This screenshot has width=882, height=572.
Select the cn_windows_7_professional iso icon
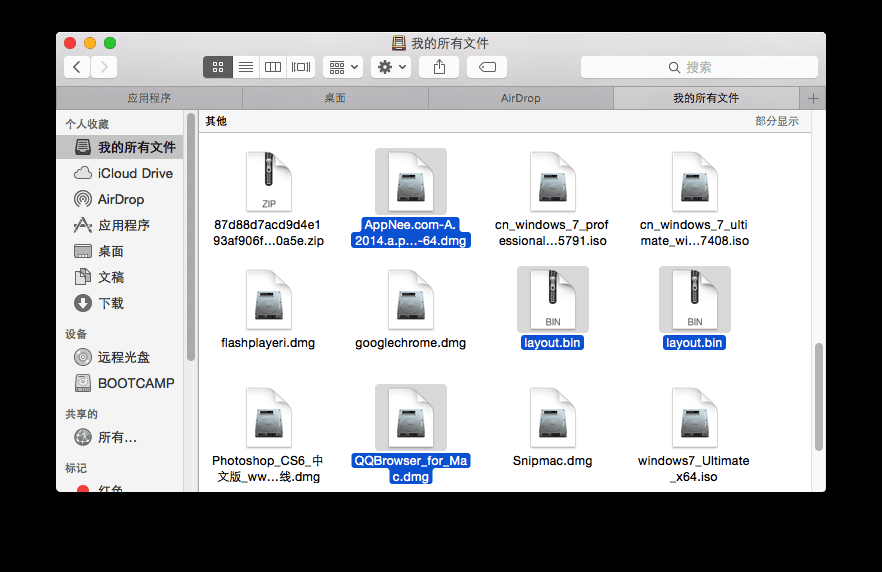tap(553, 182)
